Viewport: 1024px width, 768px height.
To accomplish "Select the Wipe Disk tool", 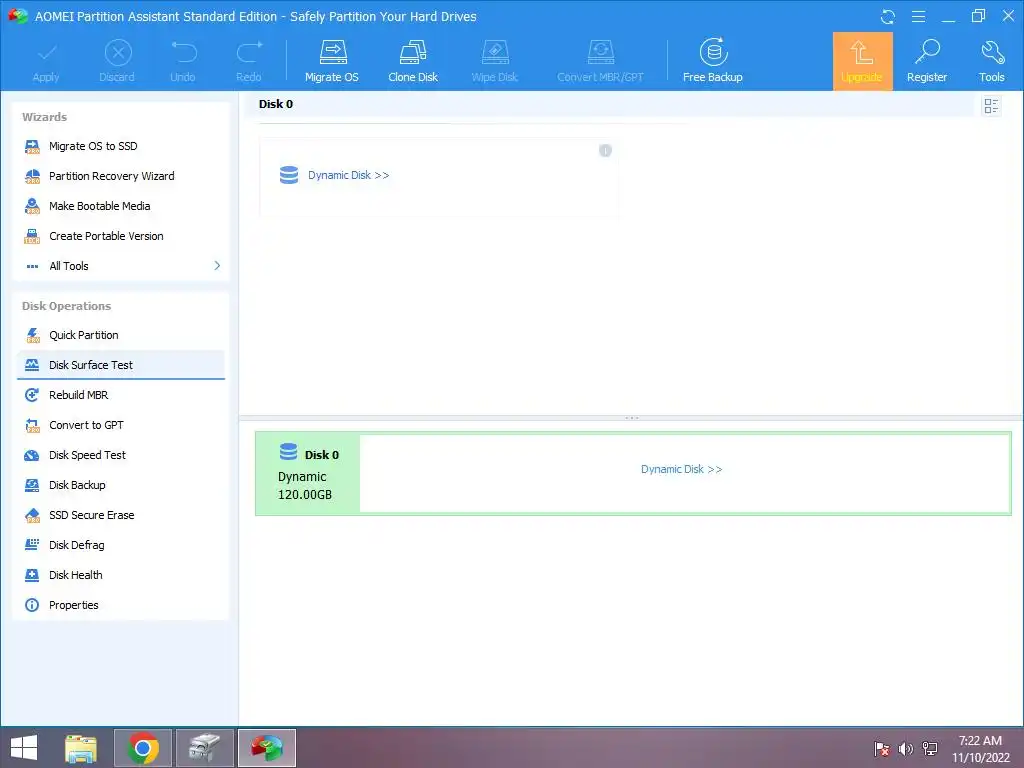I will tap(494, 61).
